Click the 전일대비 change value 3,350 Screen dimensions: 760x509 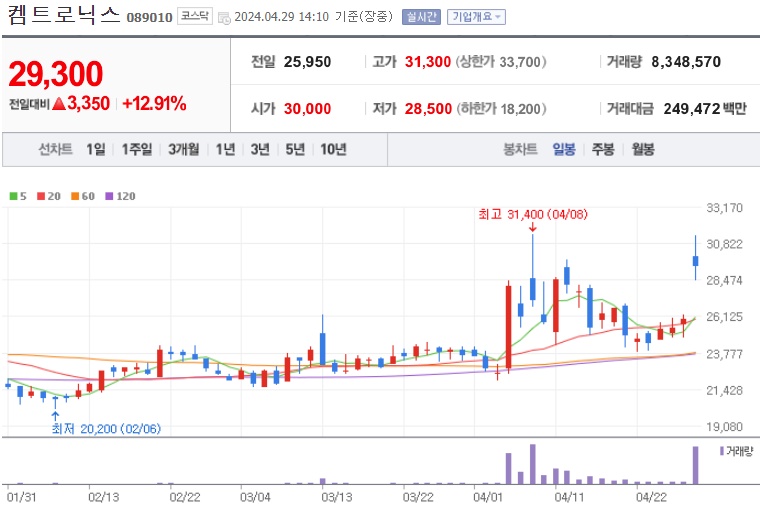[x=88, y=103]
